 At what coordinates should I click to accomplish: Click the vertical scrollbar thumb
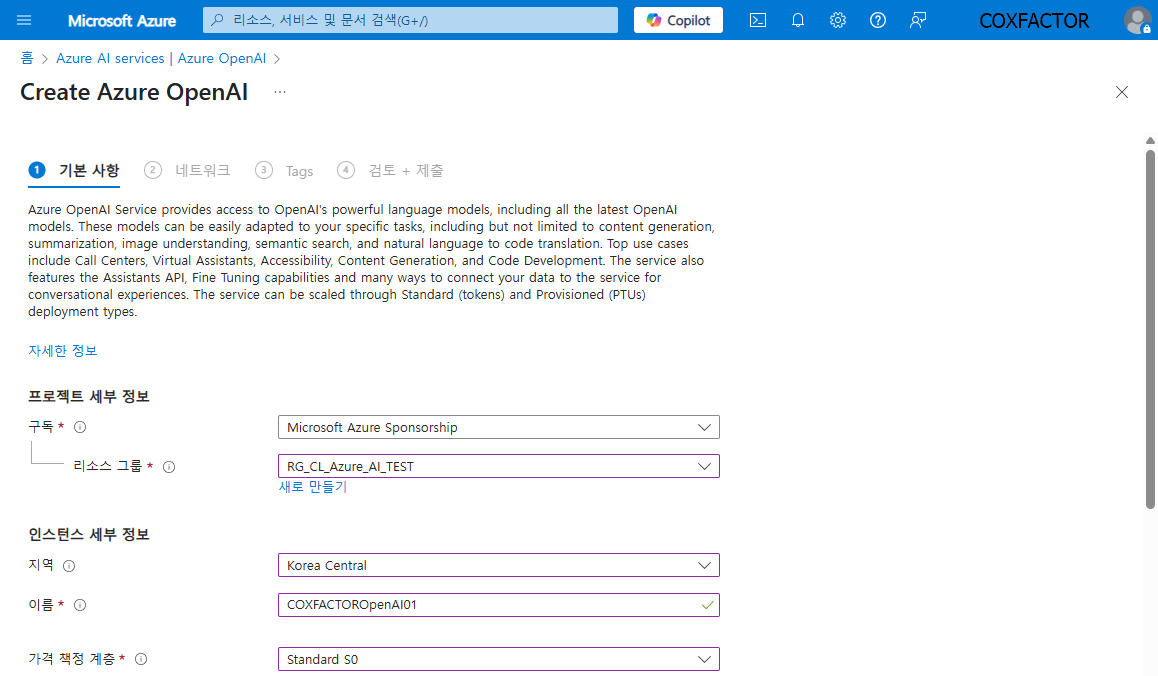(x=1150, y=330)
